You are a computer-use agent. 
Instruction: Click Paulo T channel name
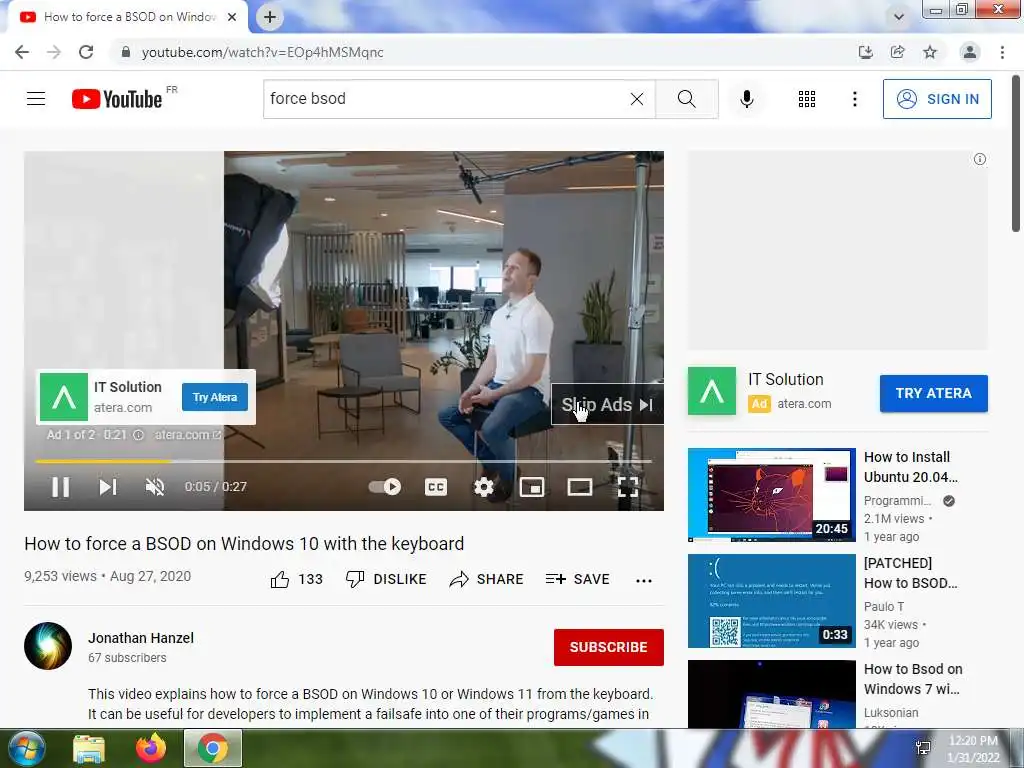[884, 607]
